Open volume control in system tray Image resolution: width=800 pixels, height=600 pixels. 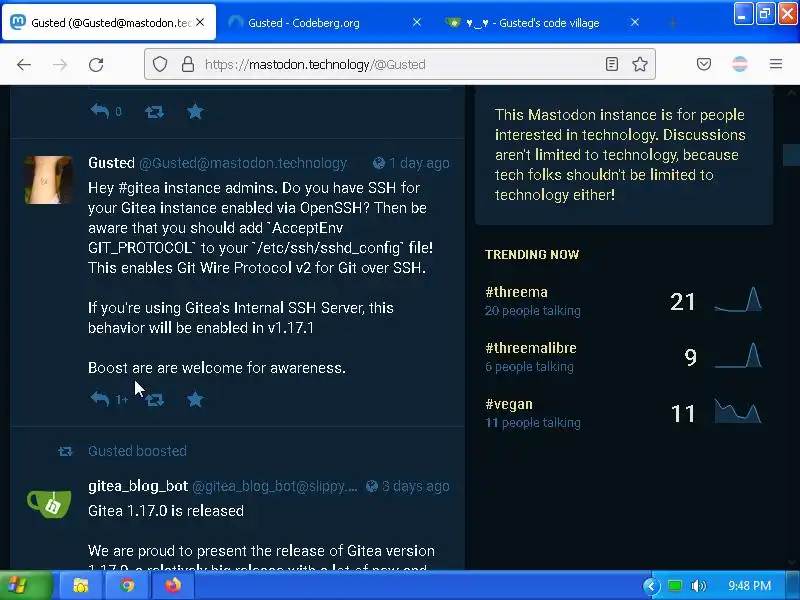(x=698, y=586)
